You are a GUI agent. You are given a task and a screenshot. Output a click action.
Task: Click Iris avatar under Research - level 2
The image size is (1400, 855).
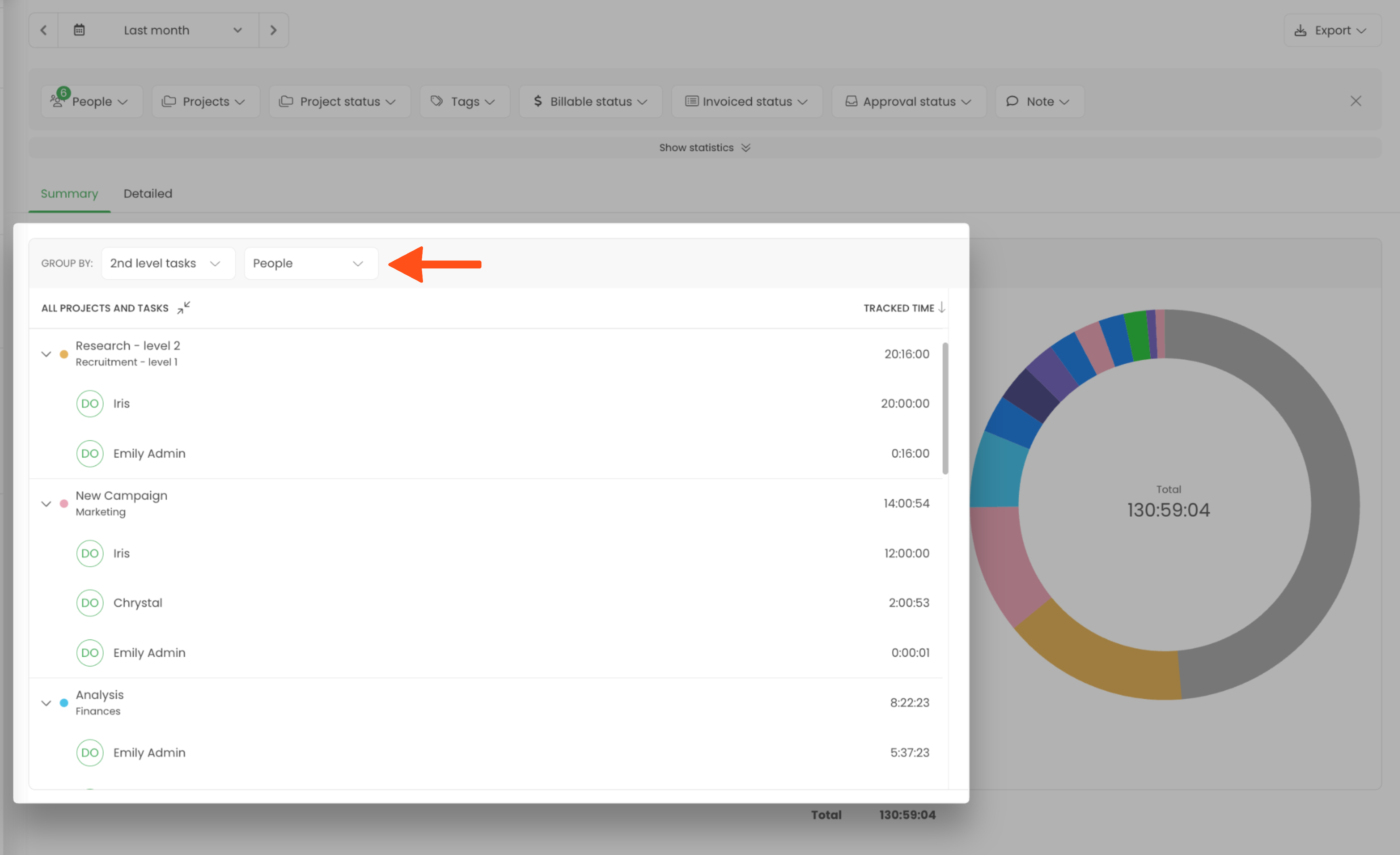90,404
